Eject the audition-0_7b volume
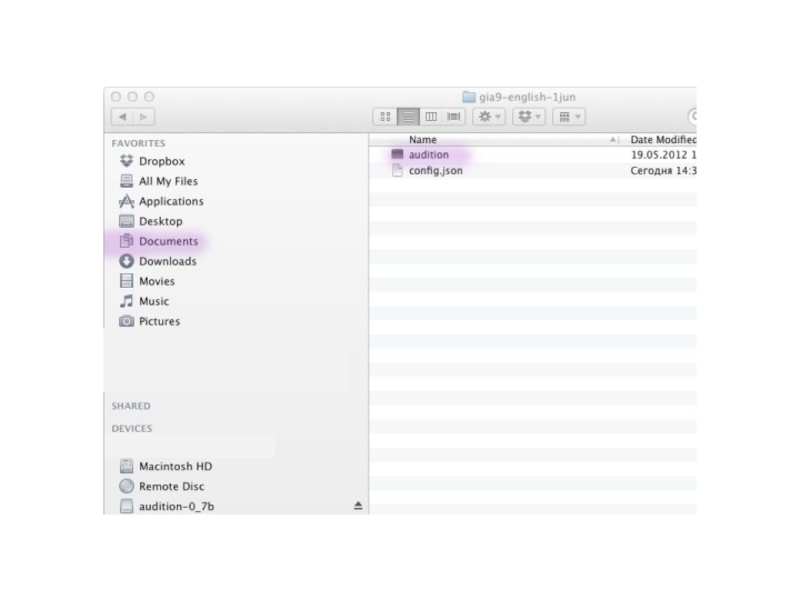The width and height of the screenshot is (800, 600). (358, 506)
